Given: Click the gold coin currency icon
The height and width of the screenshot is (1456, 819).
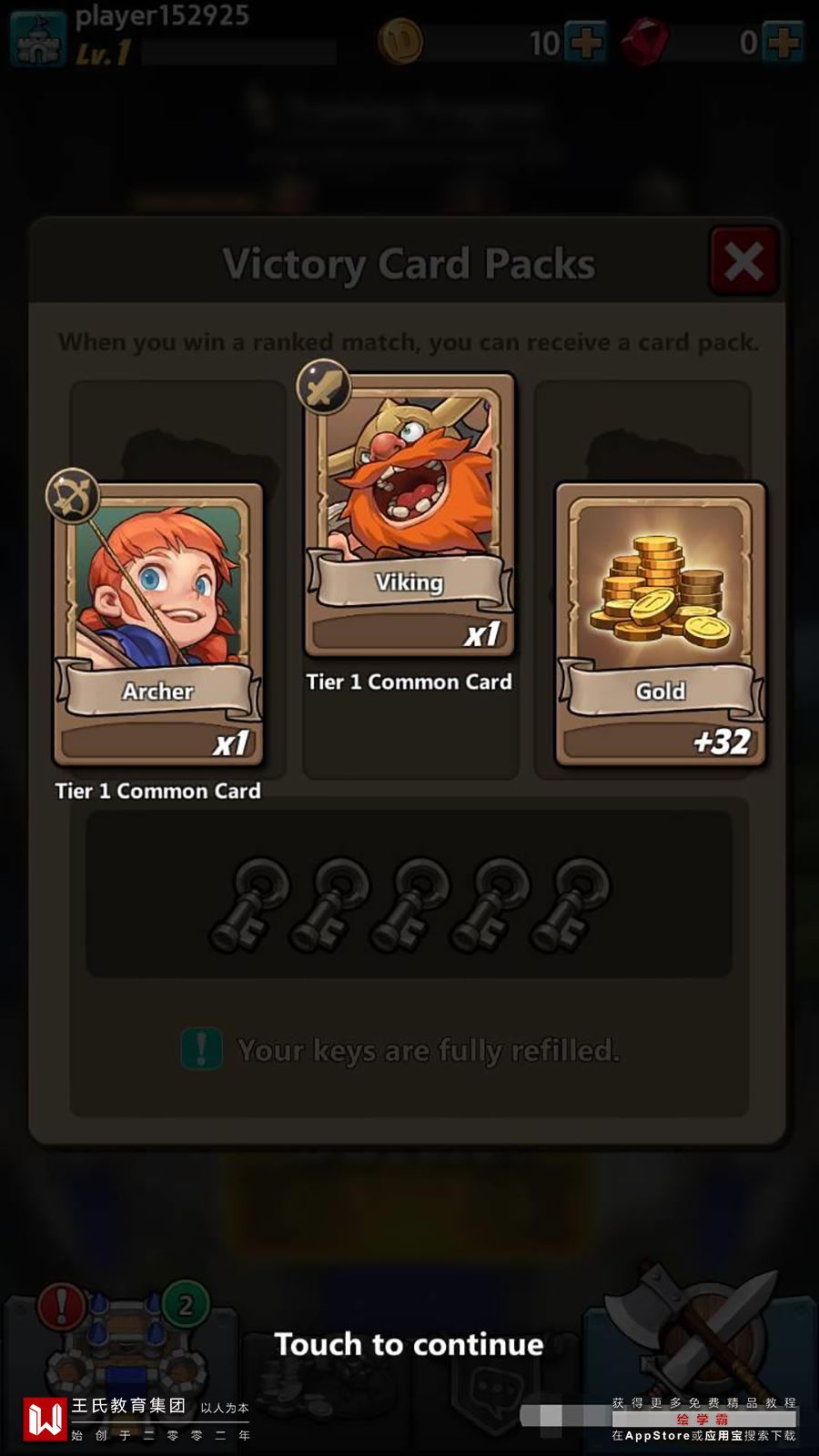Looking at the screenshot, I should coord(399,42).
